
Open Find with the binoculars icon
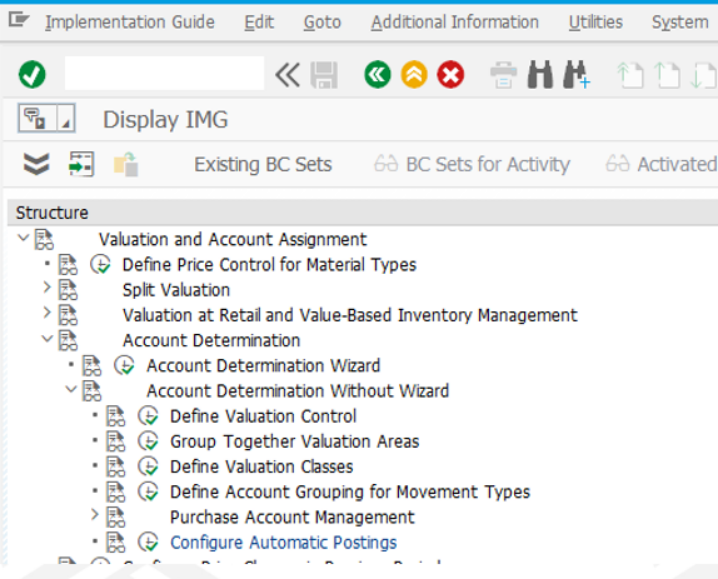(540, 74)
